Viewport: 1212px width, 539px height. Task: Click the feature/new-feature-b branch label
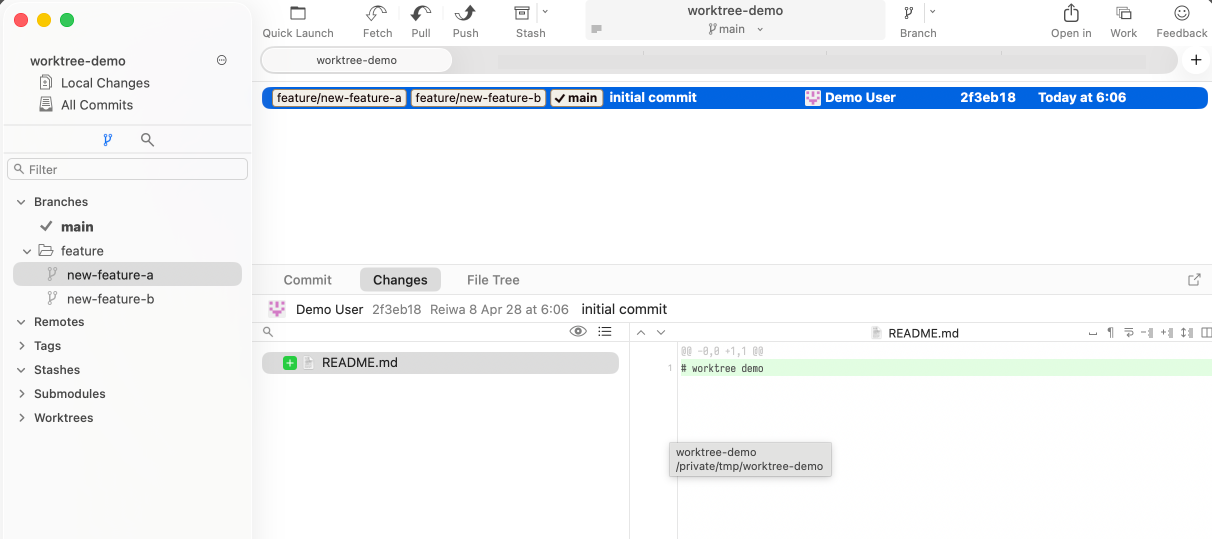479,98
